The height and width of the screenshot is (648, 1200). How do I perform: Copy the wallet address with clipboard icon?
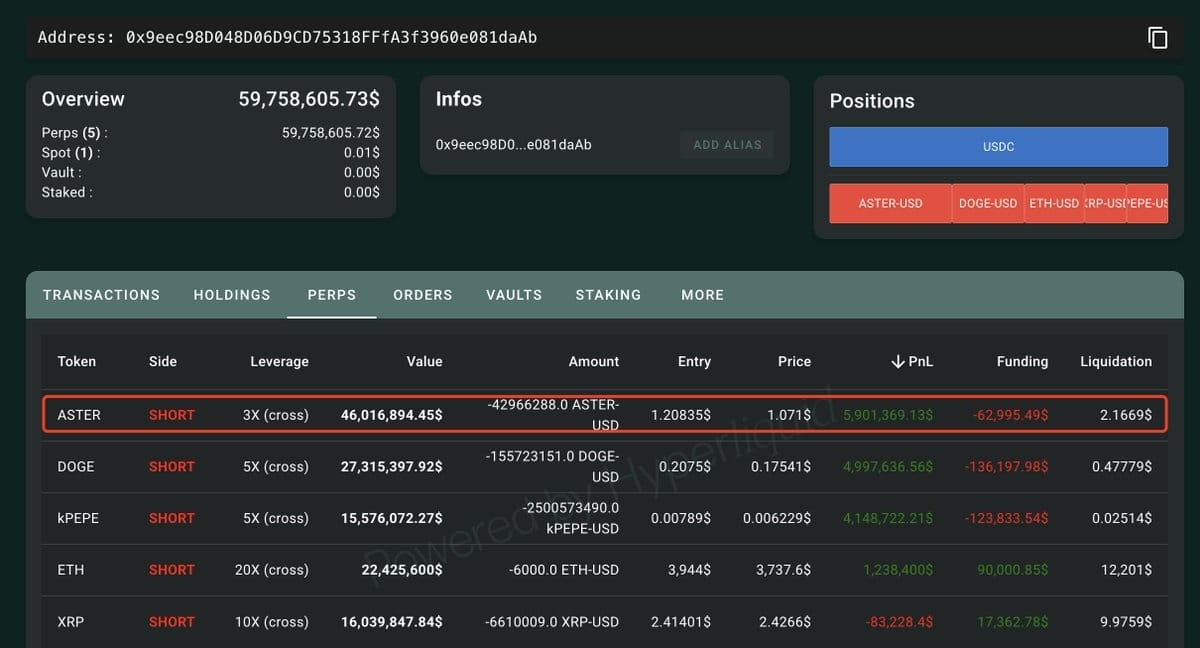click(x=1157, y=38)
